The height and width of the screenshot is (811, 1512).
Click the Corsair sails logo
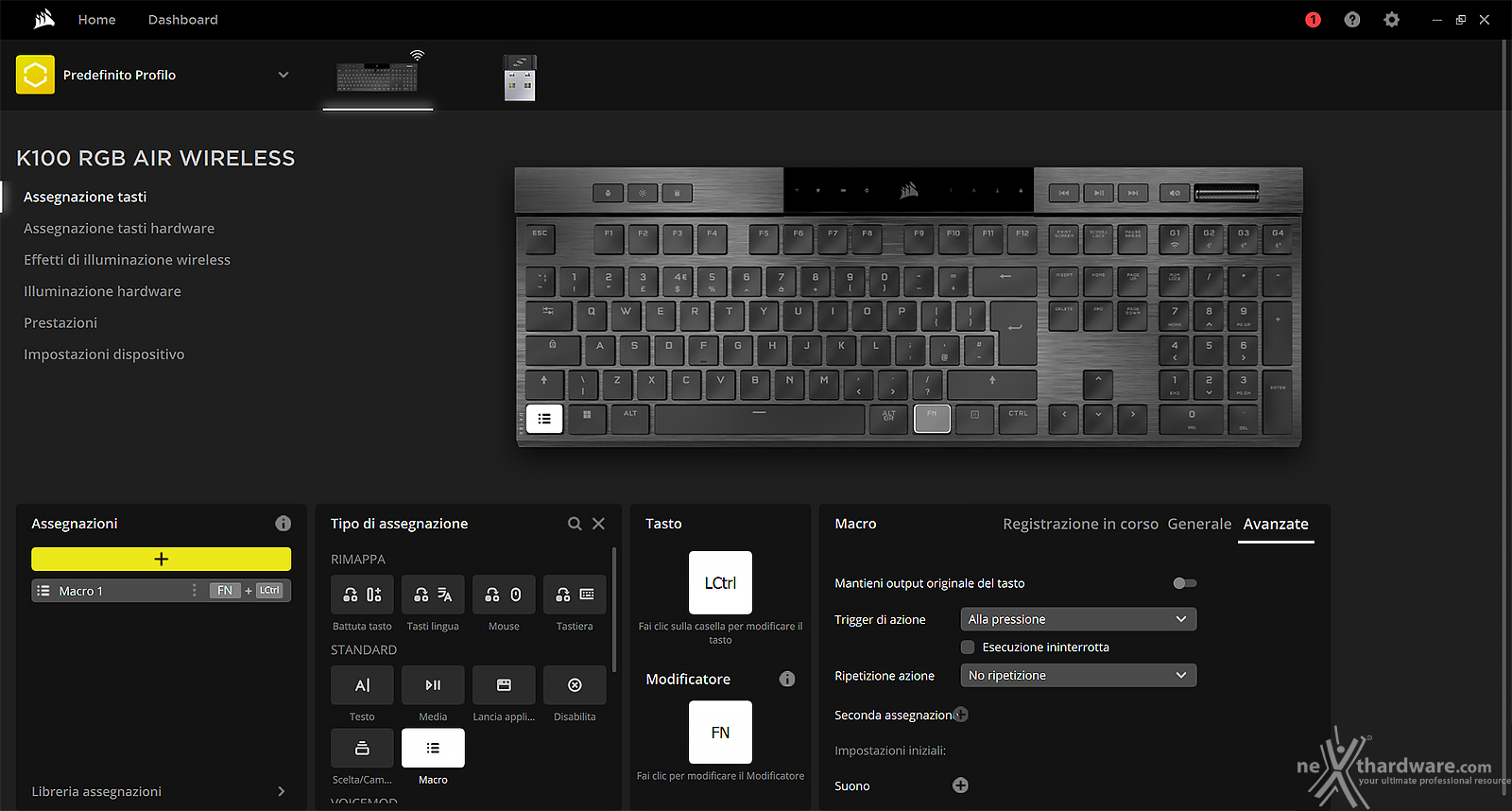(44, 19)
